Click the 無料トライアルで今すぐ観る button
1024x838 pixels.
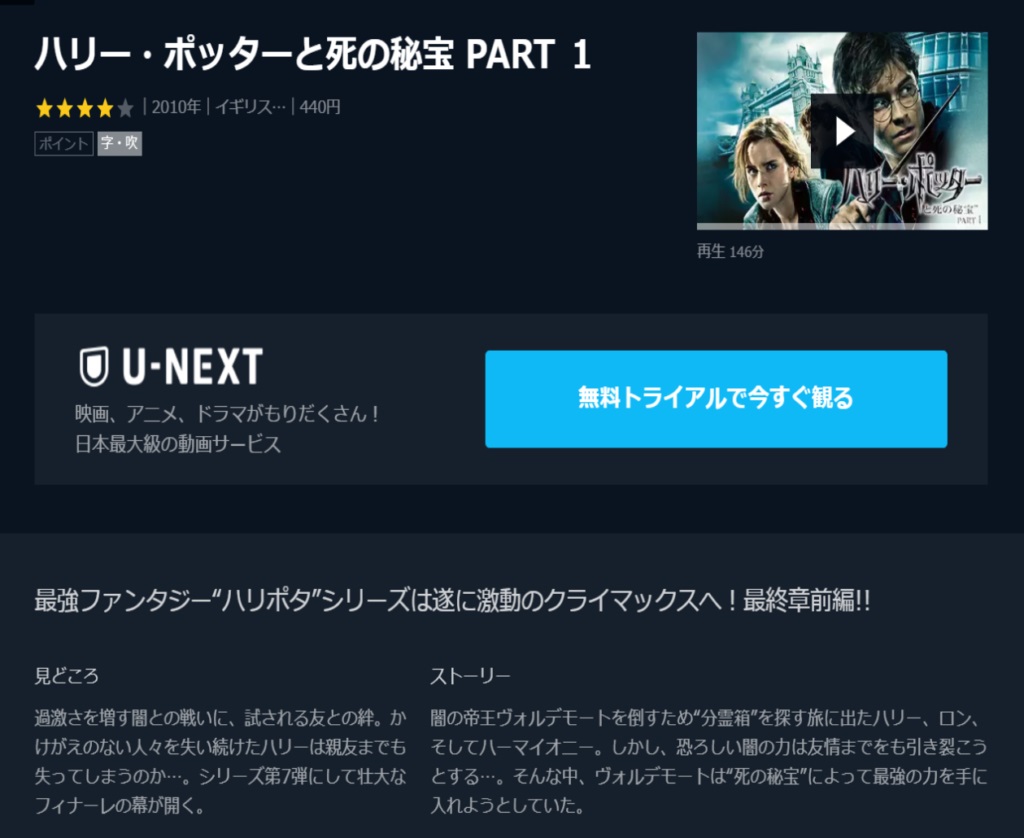[x=716, y=398]
